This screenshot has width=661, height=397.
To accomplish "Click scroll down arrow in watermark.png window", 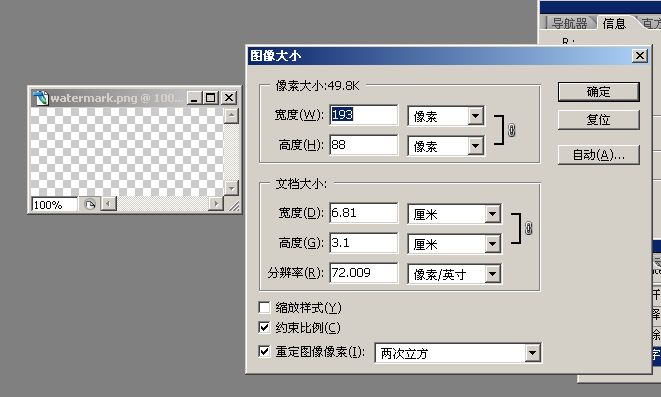I will click(231, 188).
